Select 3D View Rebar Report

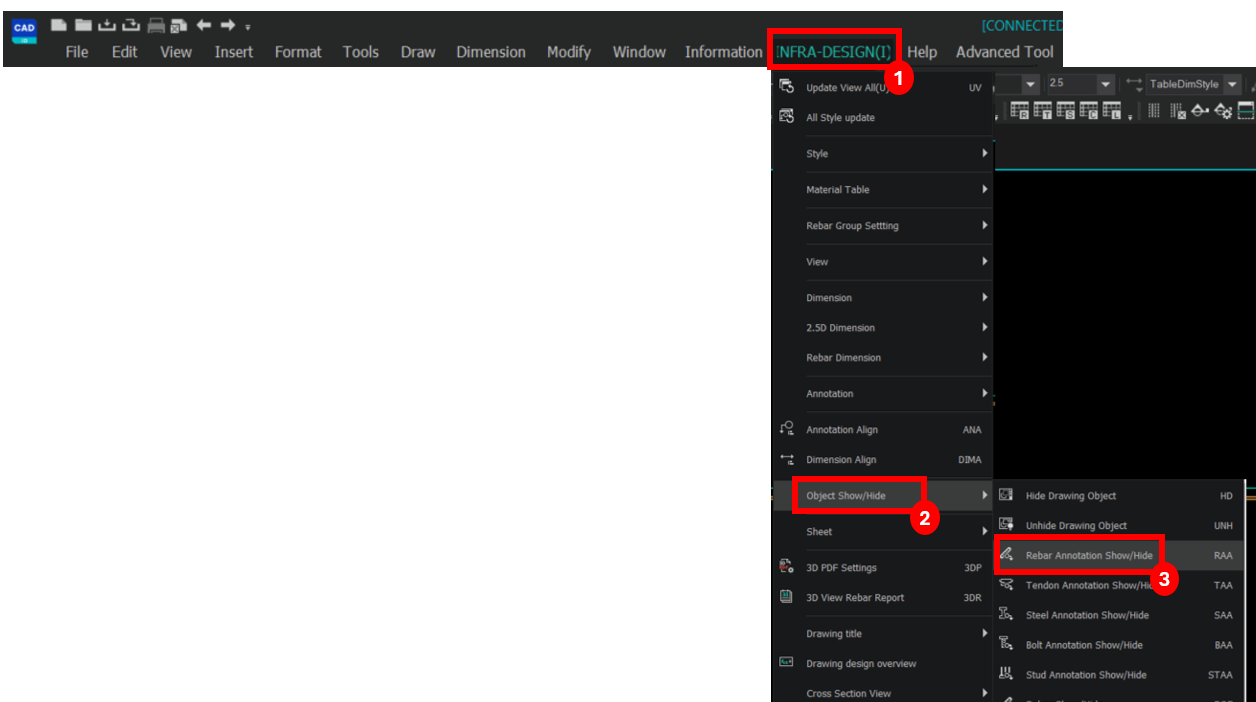pyautogui.click(x=883, y=598)
